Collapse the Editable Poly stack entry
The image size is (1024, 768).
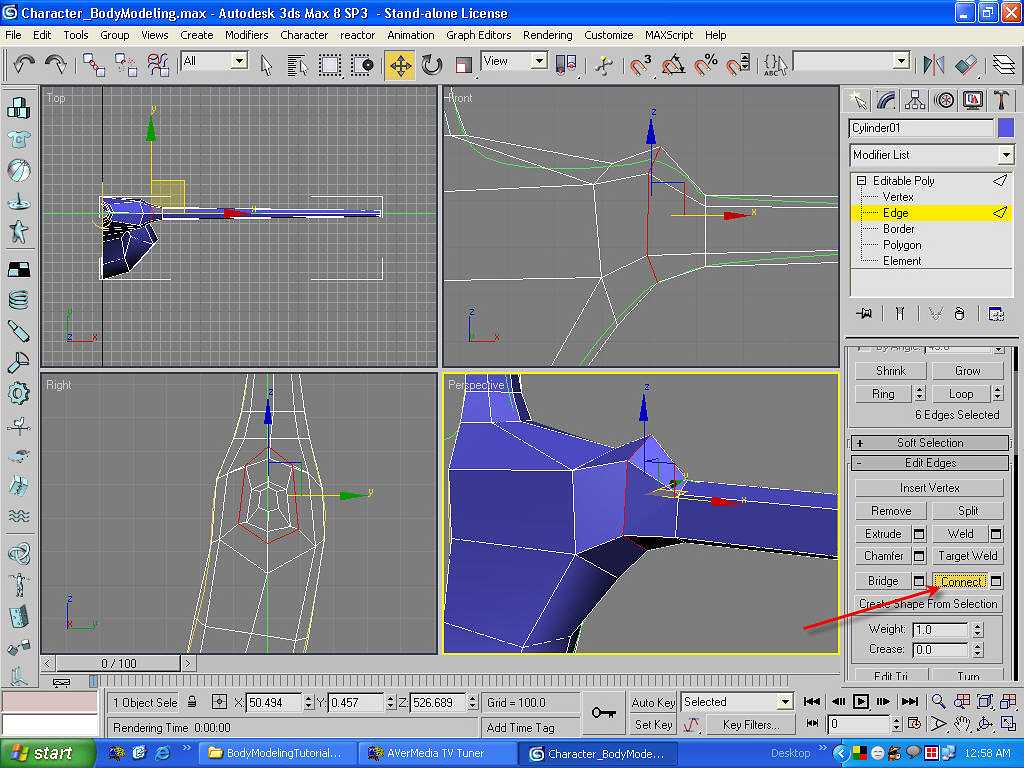pos(861,180)
